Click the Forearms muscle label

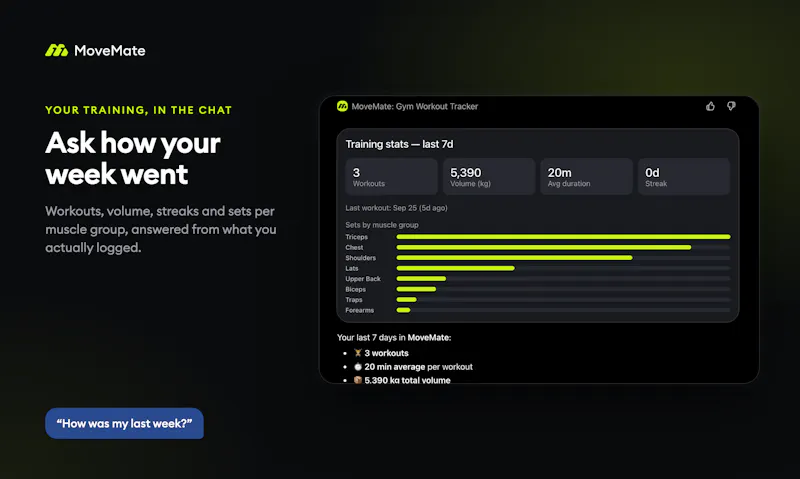click(x=360, y=310)
